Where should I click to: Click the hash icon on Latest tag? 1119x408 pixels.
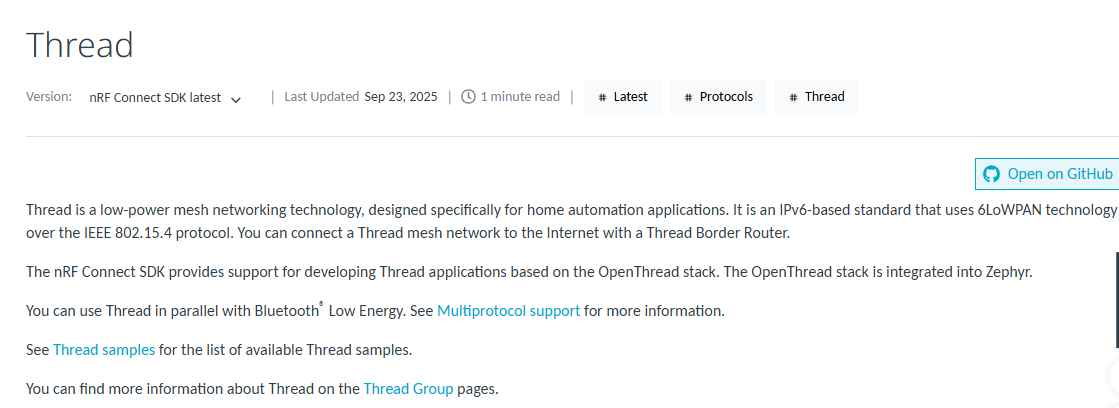[602, 97]
